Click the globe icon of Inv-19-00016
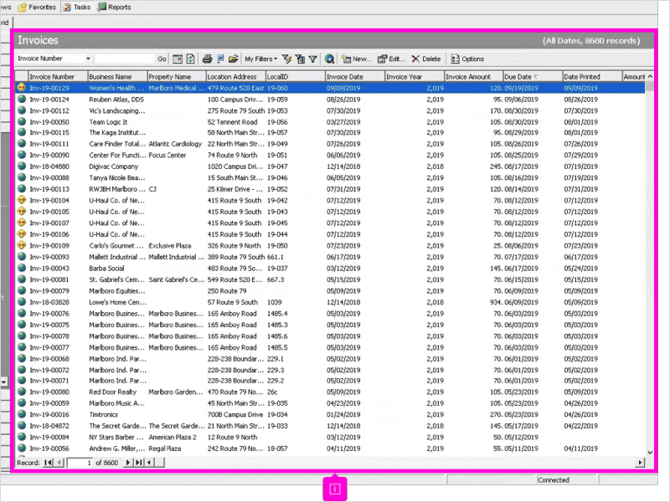 click(21, 414)
